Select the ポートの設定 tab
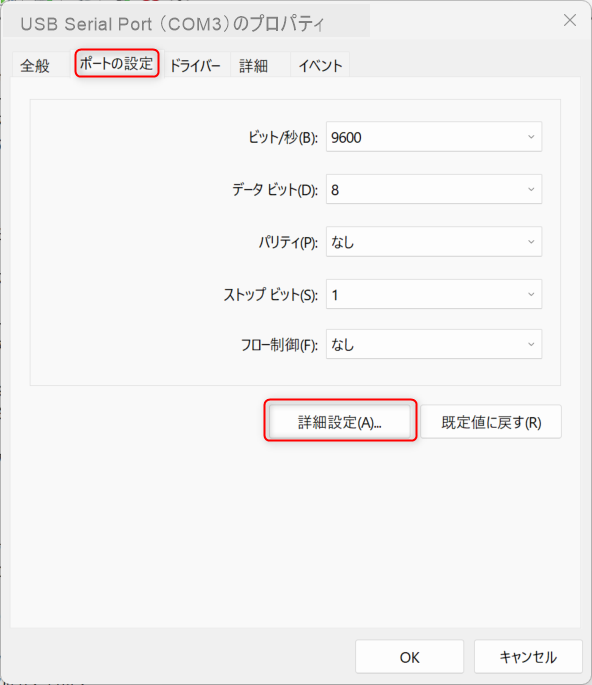Viewport: 592px width, 685px height. coord(117,63)
